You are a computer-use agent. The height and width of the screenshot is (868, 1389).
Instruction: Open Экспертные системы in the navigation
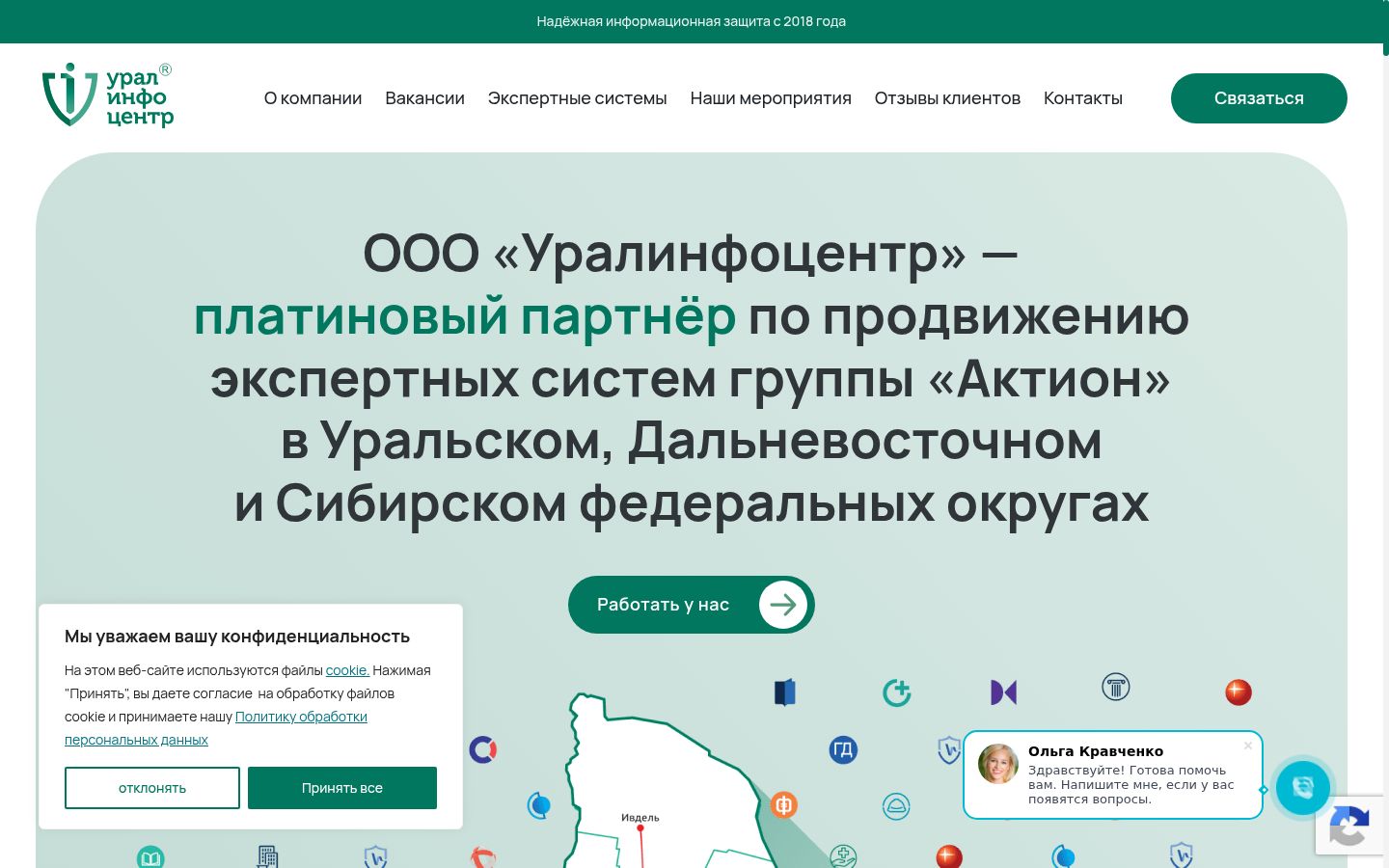click(x=577, y=98)
